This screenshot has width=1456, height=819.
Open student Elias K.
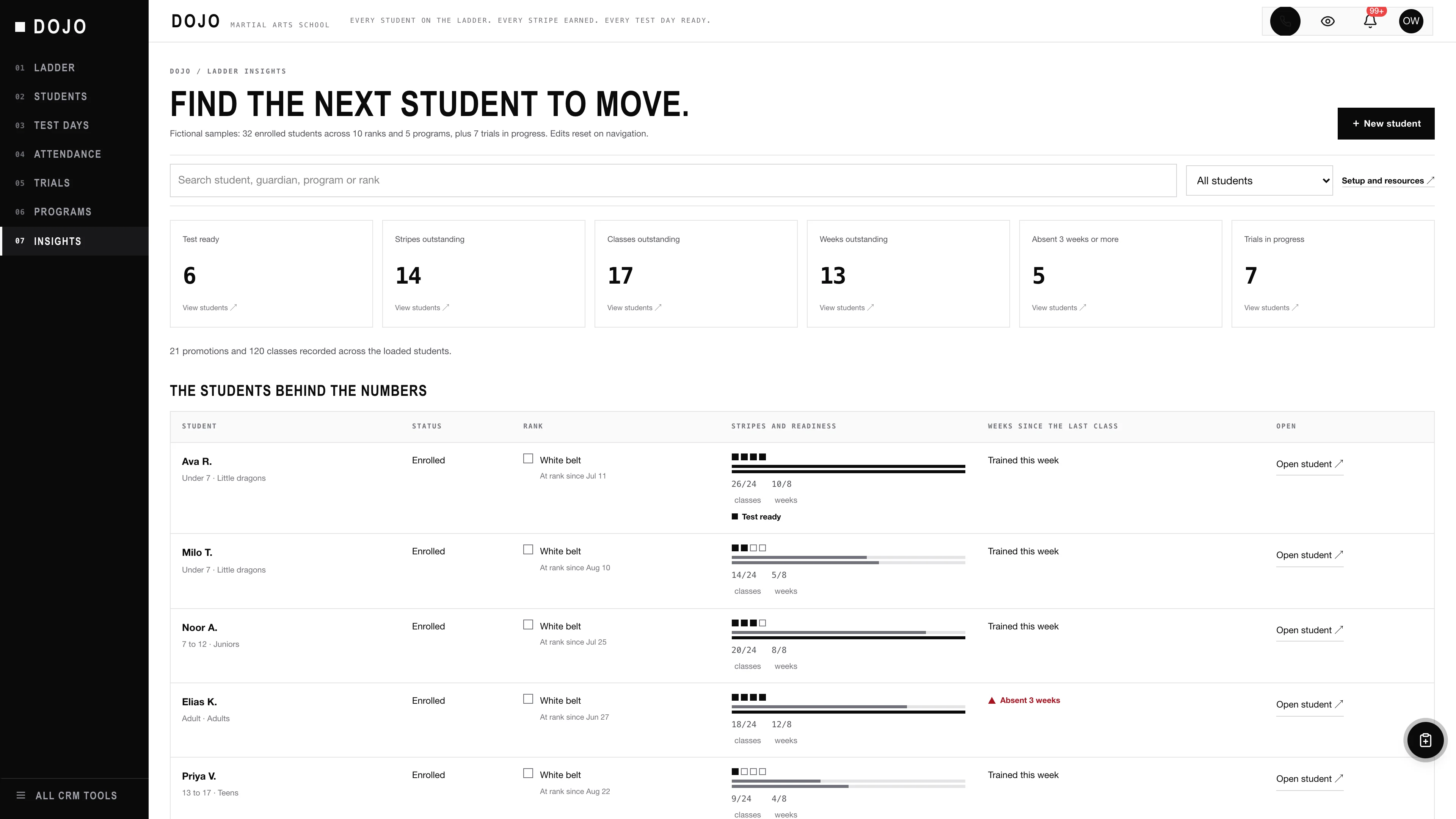click(1309, 704)
